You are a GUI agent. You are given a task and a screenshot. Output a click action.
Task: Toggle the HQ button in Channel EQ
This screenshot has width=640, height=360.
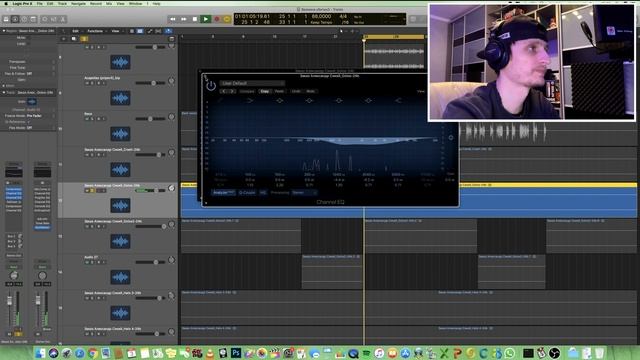pyautogui.click(x=263, y=192)
